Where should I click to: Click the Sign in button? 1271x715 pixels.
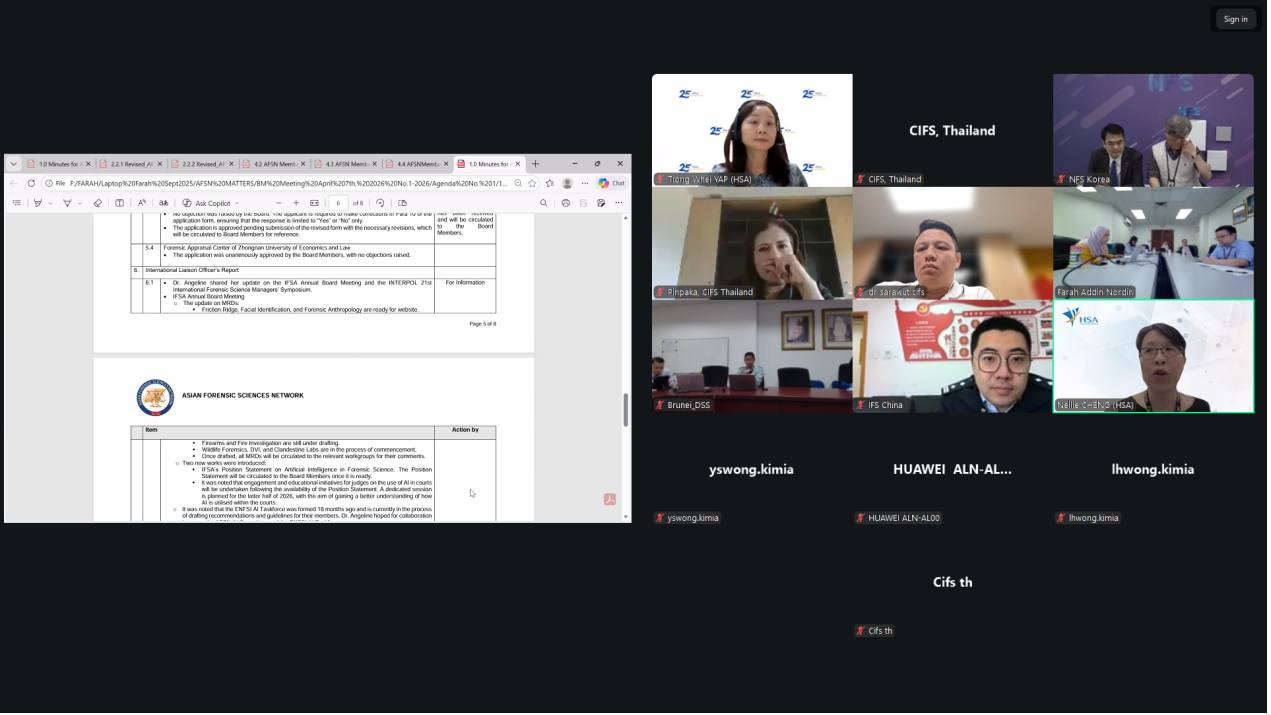coord(1235,19)
